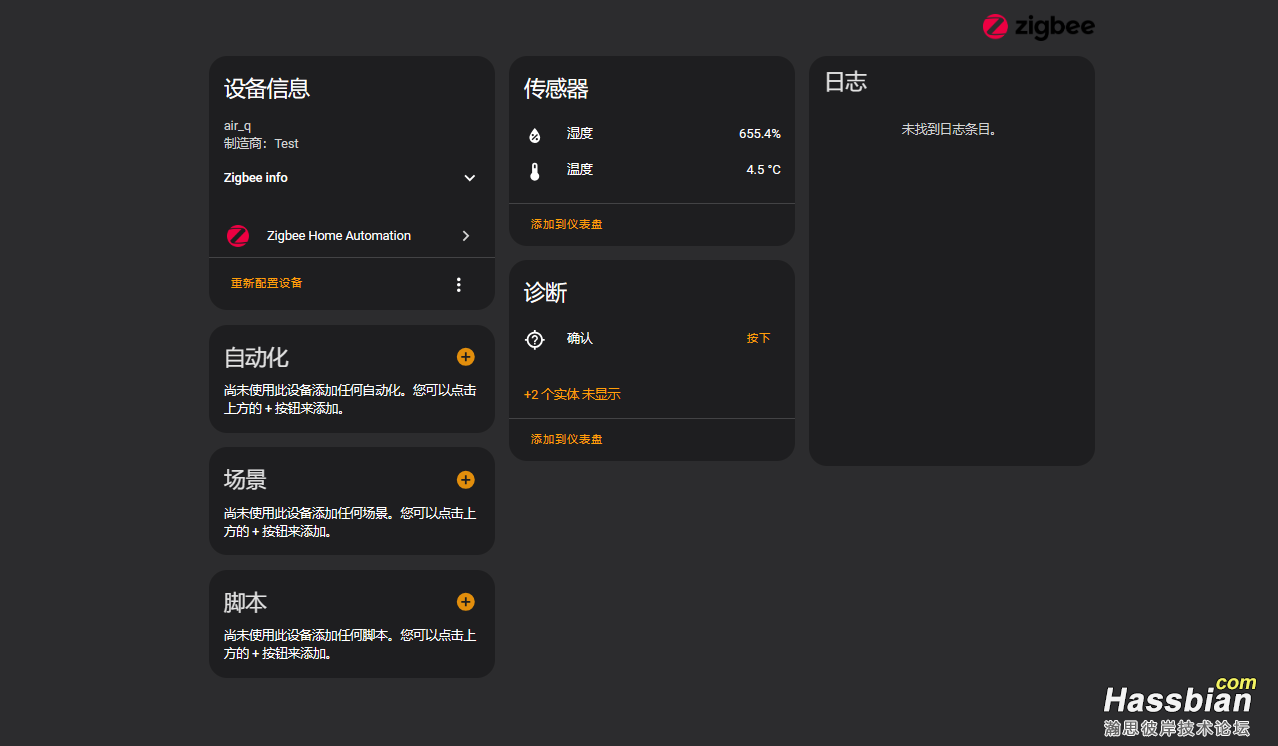Click the 按下 button for 确认
This screenshot has height=746, width=1278.
pos(759,339)
